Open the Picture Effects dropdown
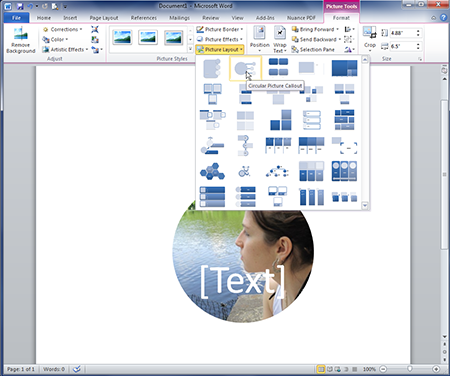Viewport: 450px width, 376px height. pyautogui.click(x=220, y=39)
